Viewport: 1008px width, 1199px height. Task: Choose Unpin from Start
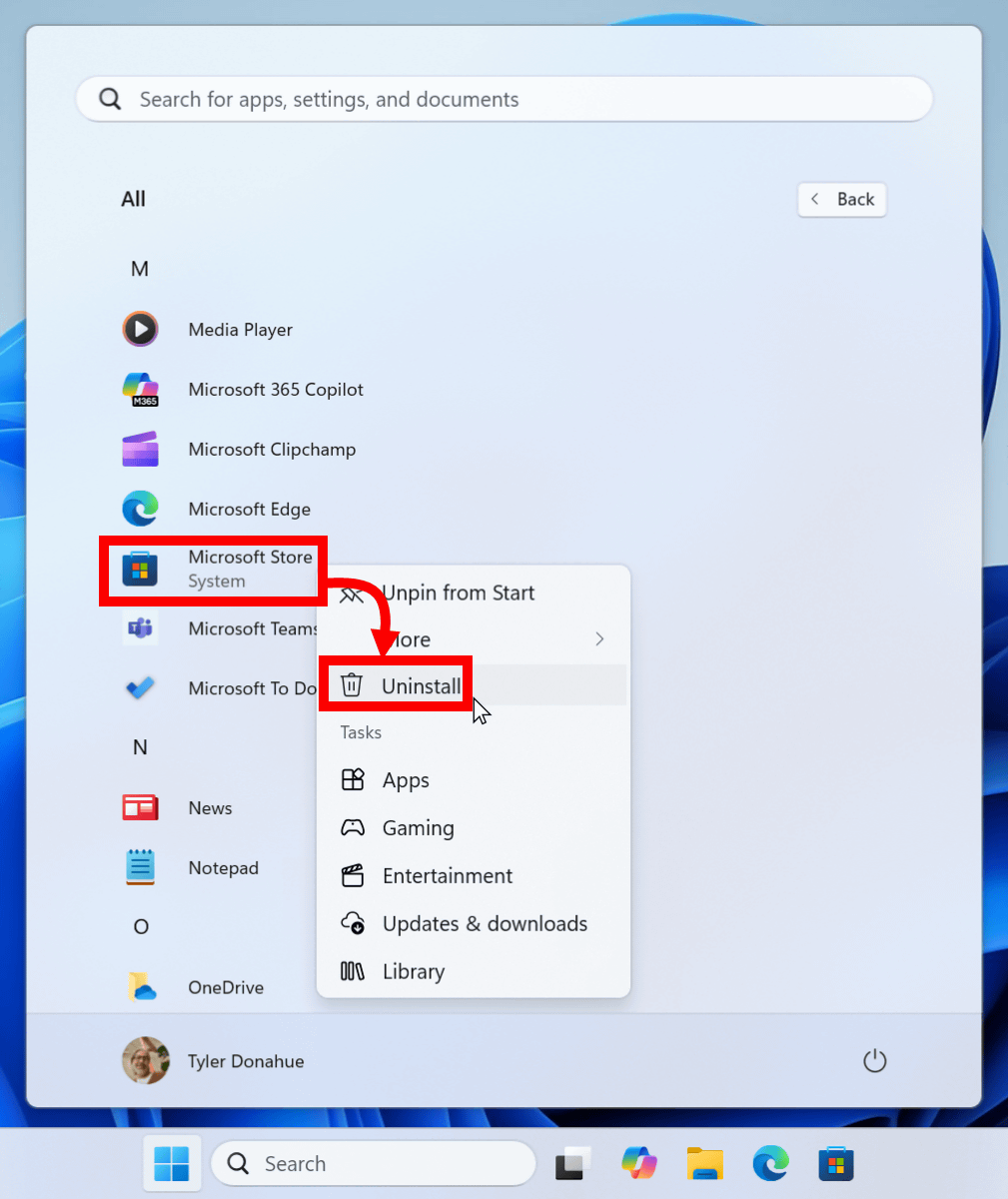474,593
